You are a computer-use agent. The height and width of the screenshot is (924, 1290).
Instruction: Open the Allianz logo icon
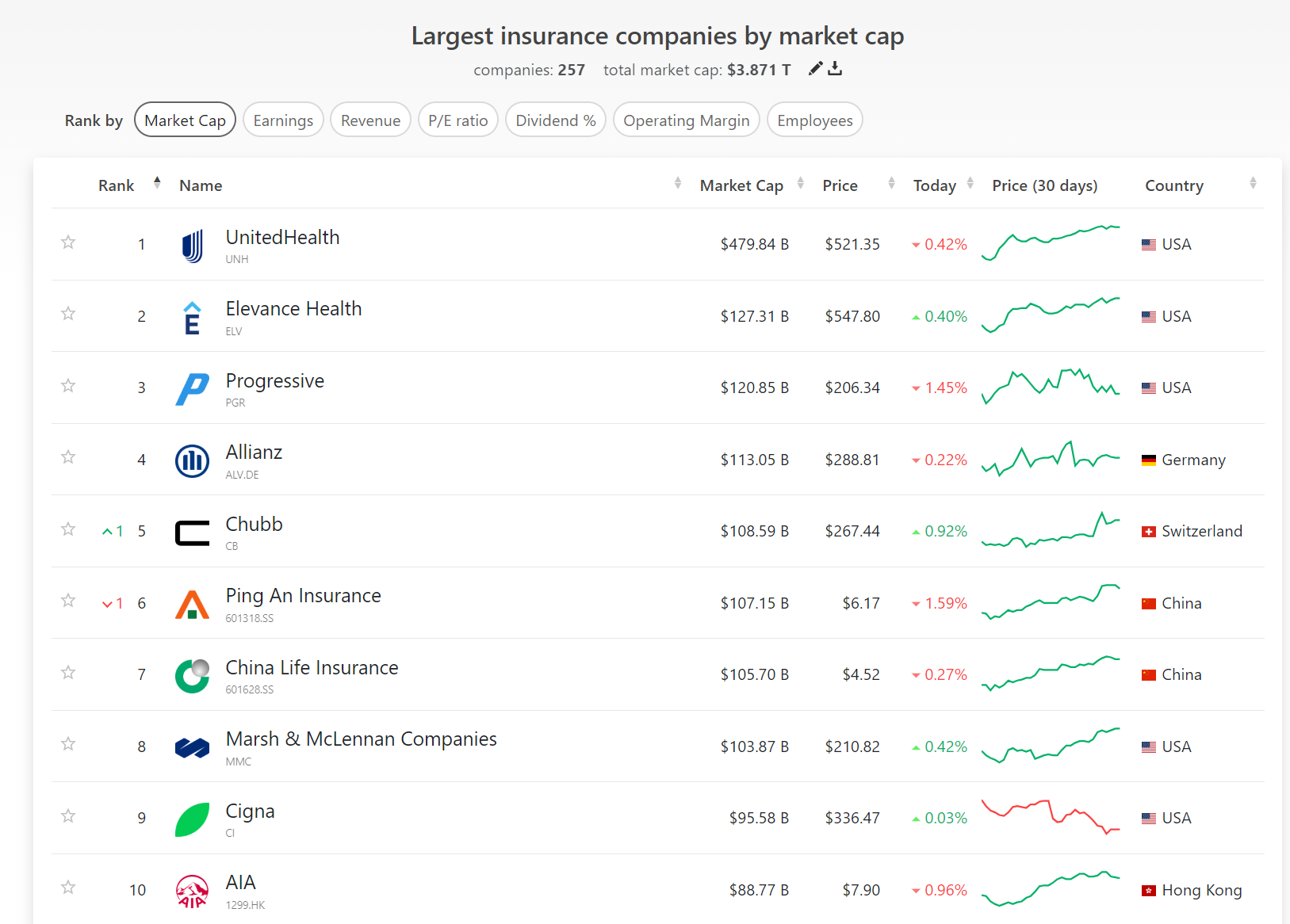point(192,461)
